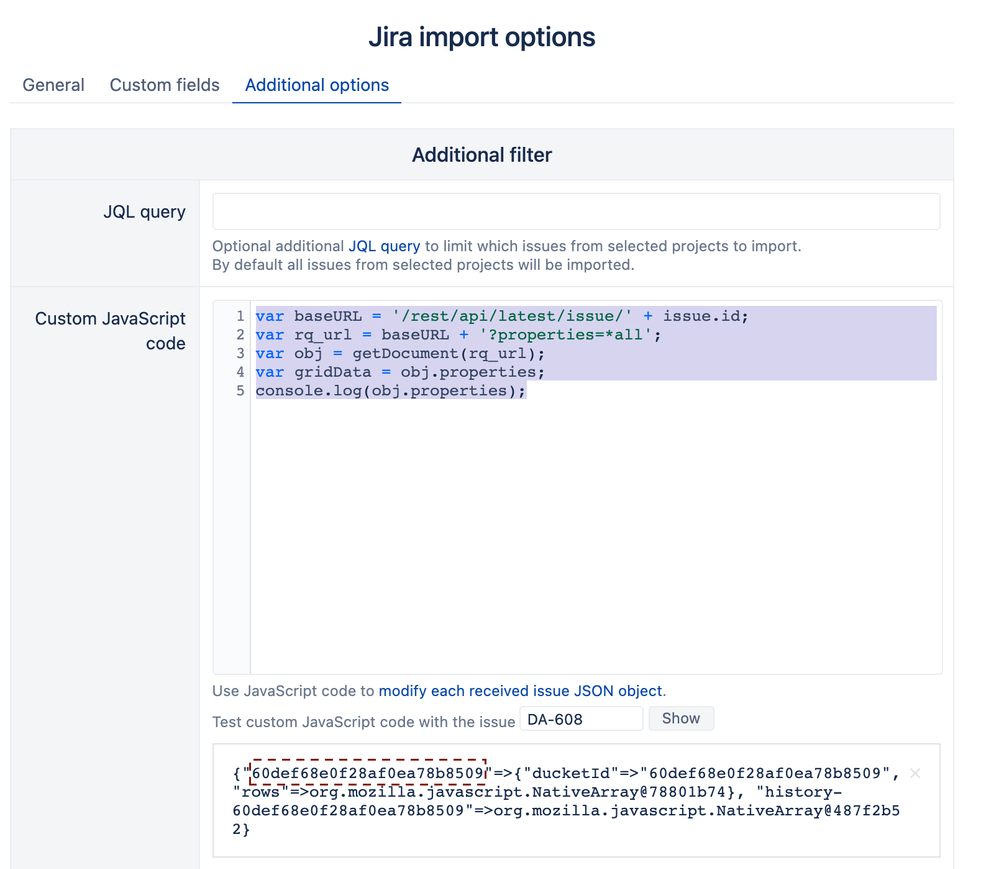Dismiss the JavaScript test output with X
999x869 pixels.
click(915, 773)
